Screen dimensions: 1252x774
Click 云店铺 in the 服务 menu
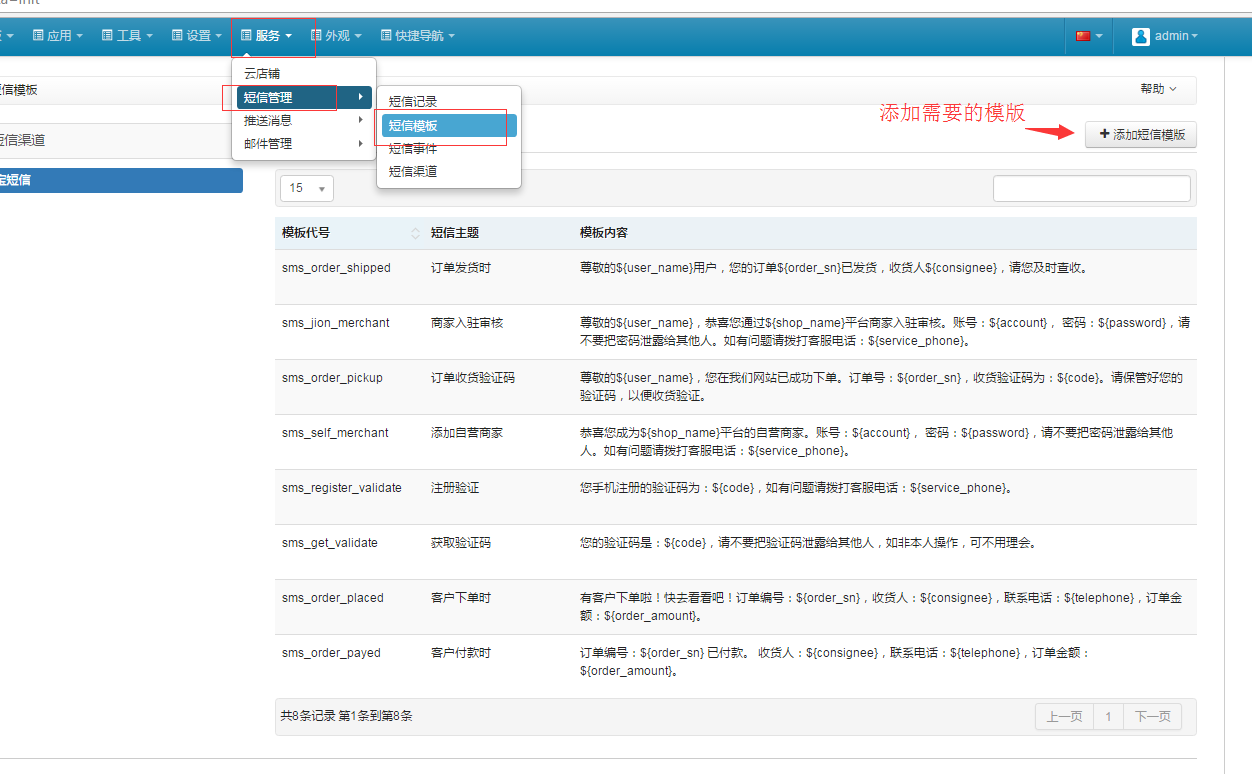tap(262, 74)
